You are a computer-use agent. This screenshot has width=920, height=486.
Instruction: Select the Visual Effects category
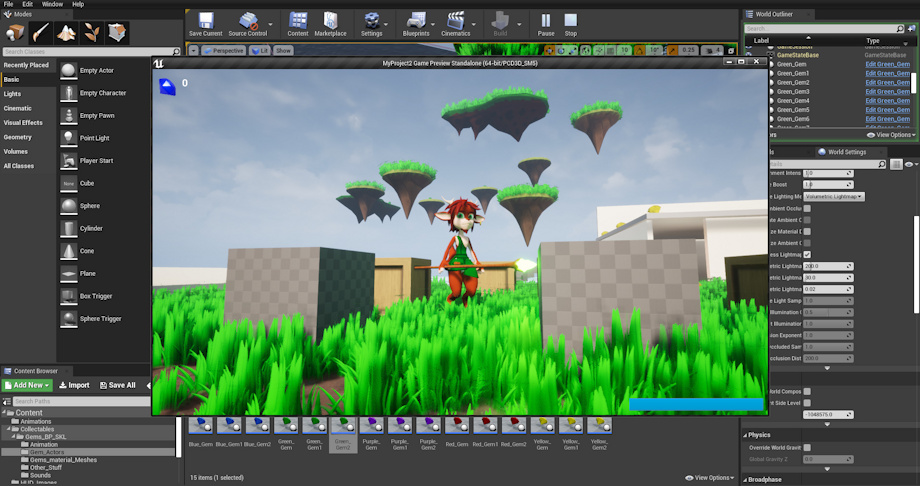23,123
